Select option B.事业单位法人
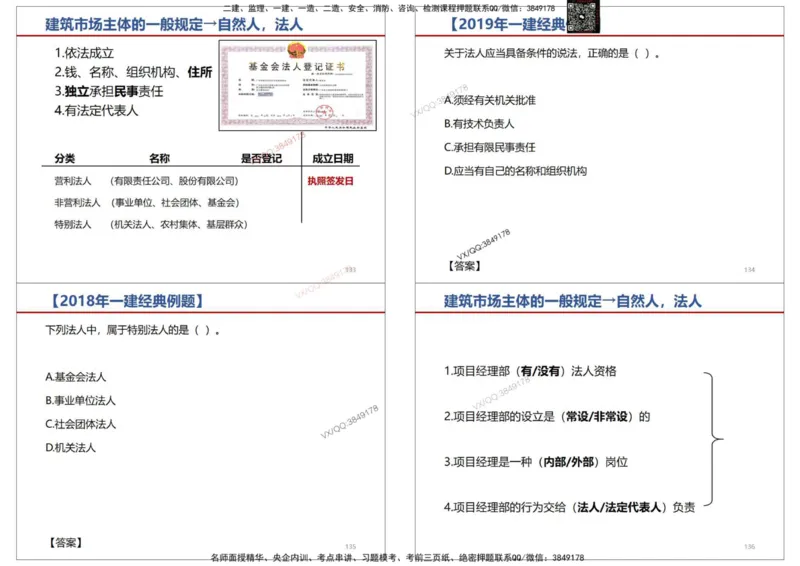Viewport: 800px width, 566px height. click(x=80, y=400)
